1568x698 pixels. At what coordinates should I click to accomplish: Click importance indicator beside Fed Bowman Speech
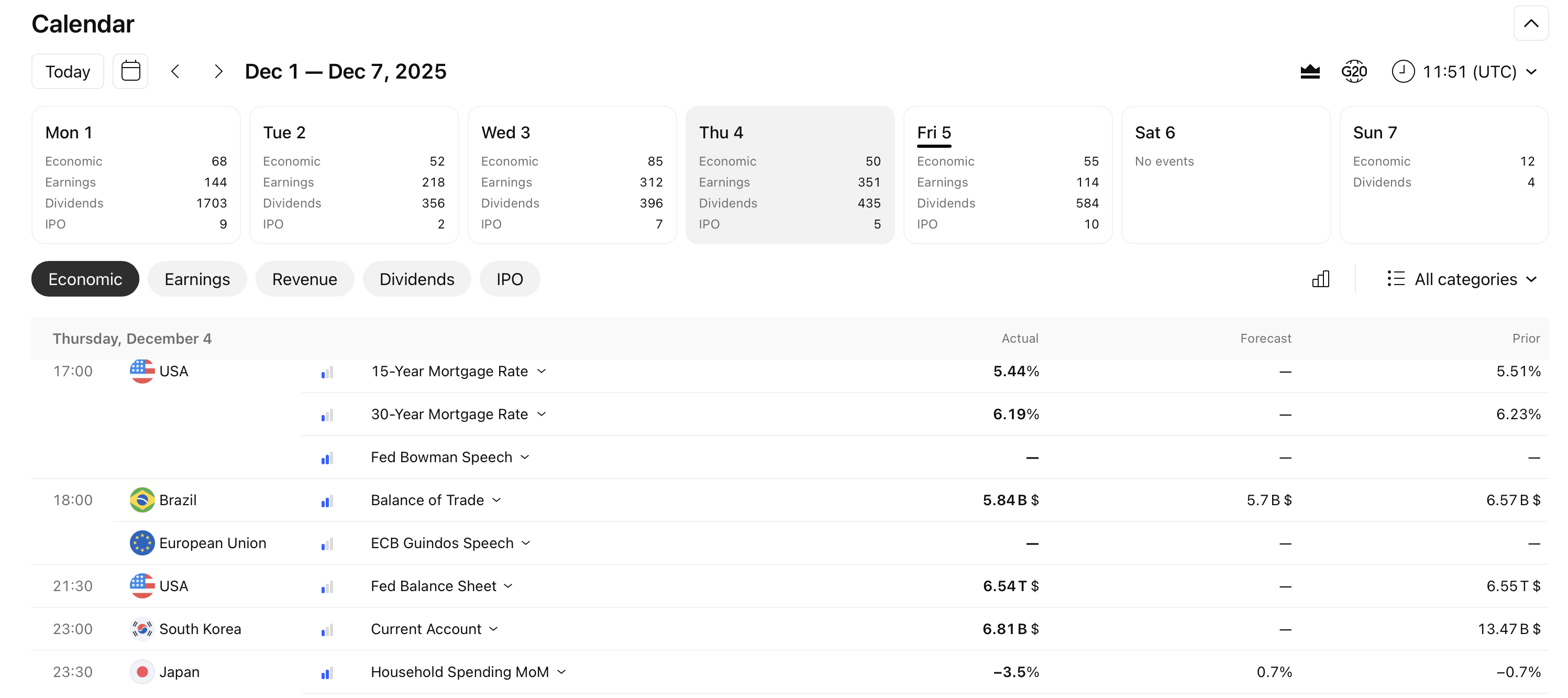click(327, 457)
